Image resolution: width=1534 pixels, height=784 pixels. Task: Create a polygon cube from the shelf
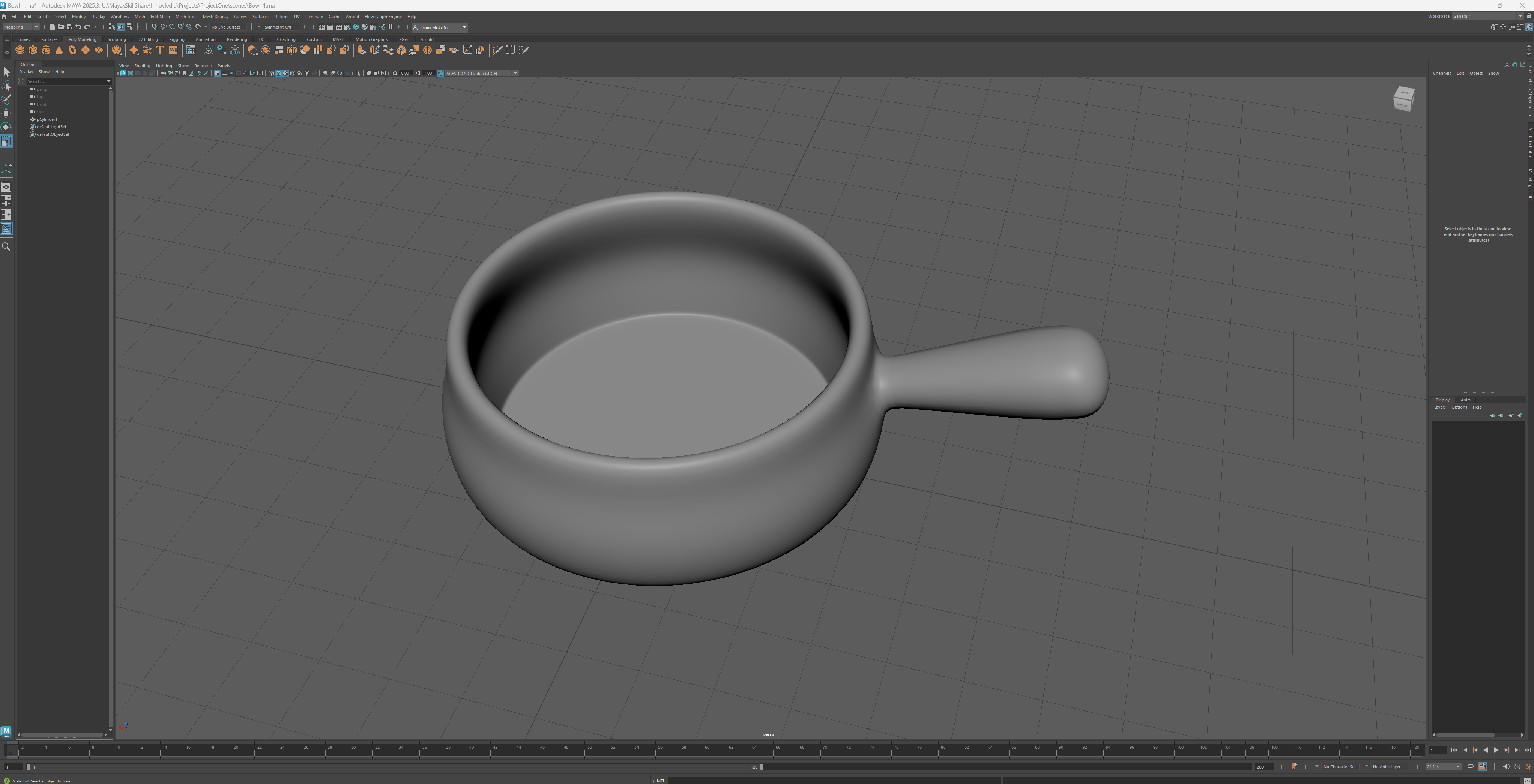33,50
